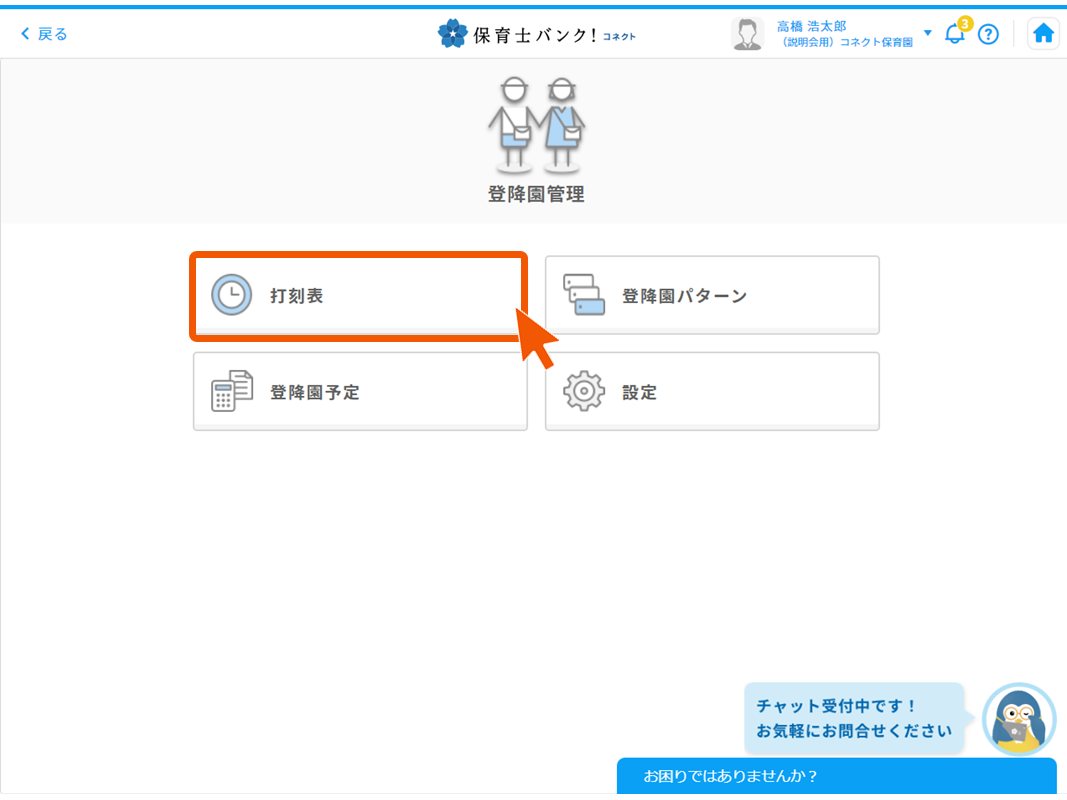Click the チャット受付中です chat bubble
Image resolution: width=1067 pixels, height=800 pixels.
[853, 718]
